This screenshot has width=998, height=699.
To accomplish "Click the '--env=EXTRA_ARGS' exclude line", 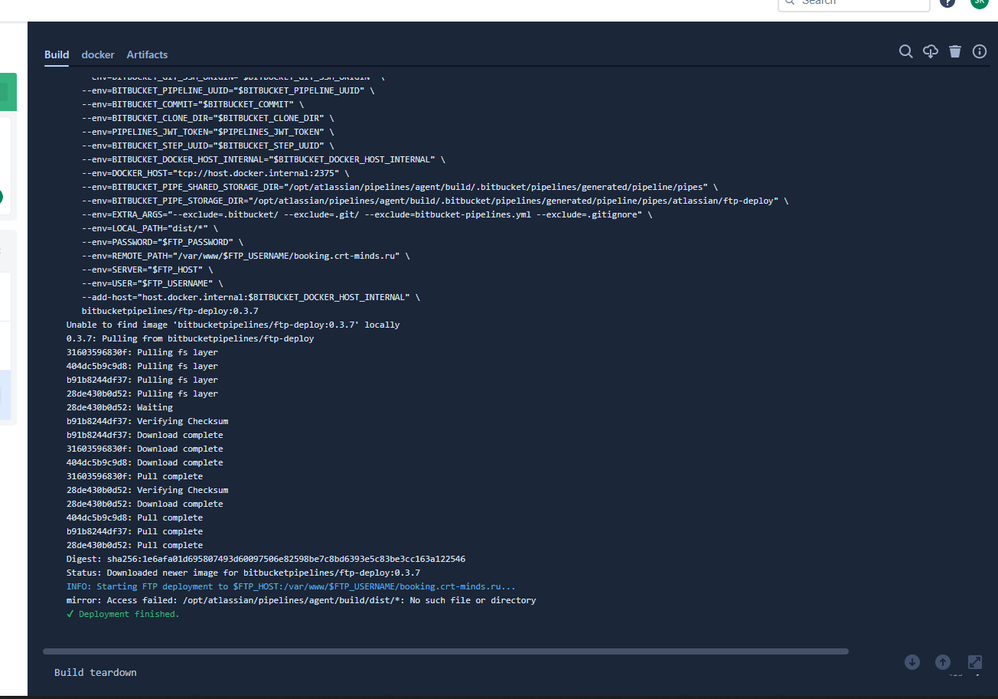I will click(x=367, y=215).
